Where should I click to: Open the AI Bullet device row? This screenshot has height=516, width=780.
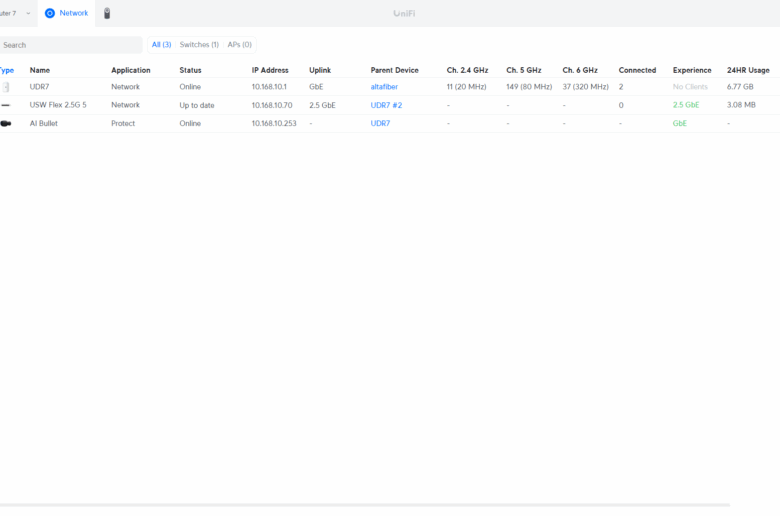click(x=390, y=123)
